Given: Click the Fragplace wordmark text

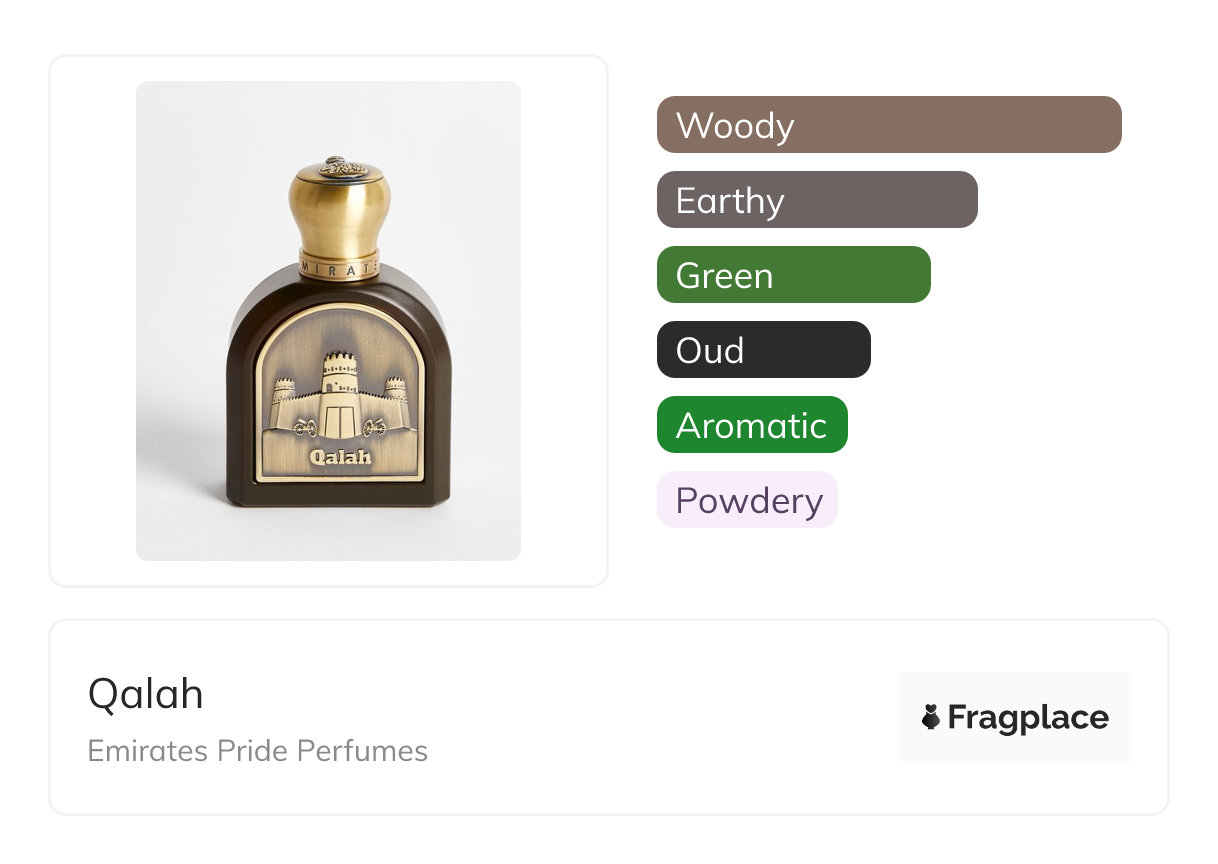Looking at the screenshot, I should point(1028,717).
